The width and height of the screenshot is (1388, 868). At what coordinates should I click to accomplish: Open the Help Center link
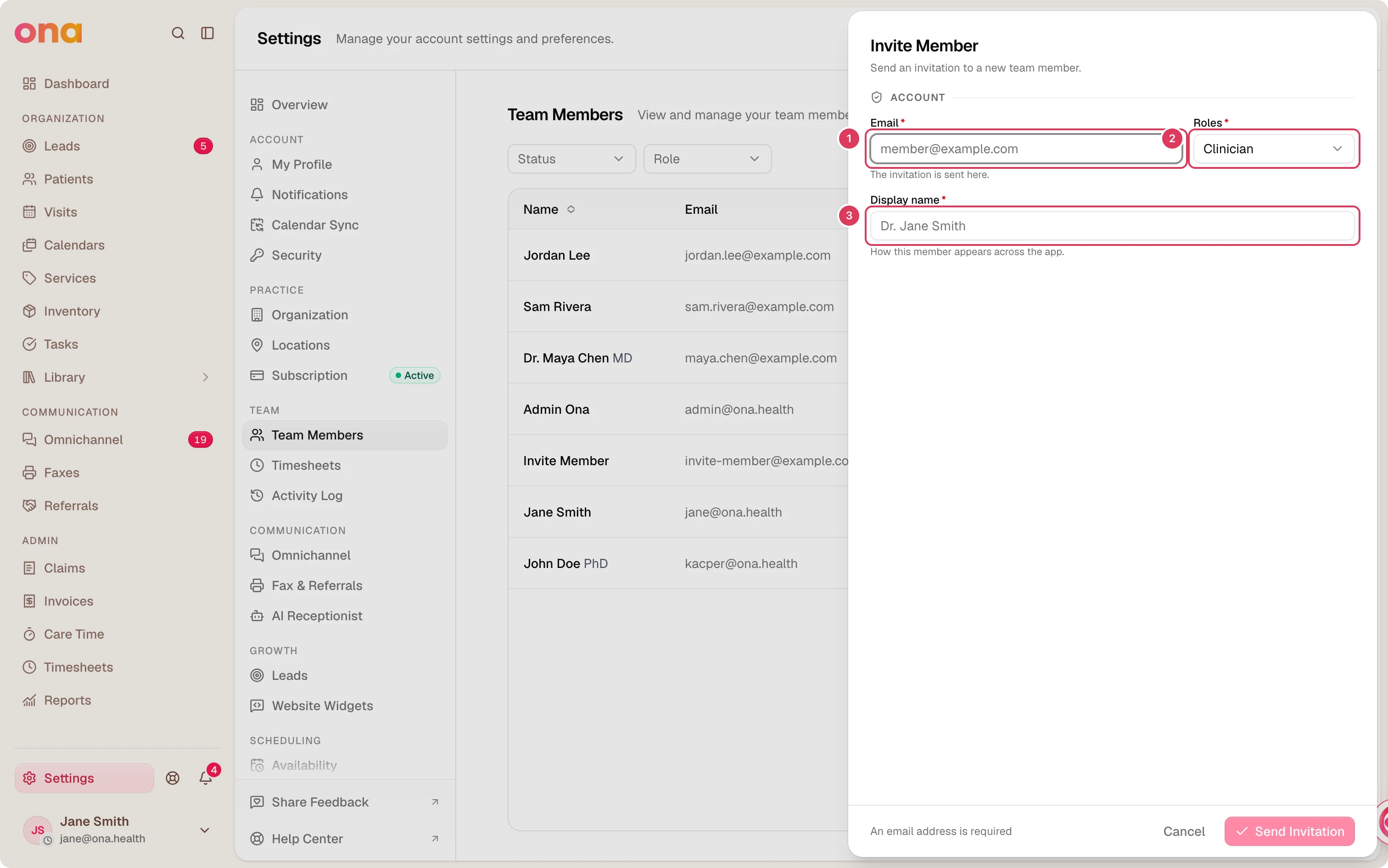coord(345,839)
